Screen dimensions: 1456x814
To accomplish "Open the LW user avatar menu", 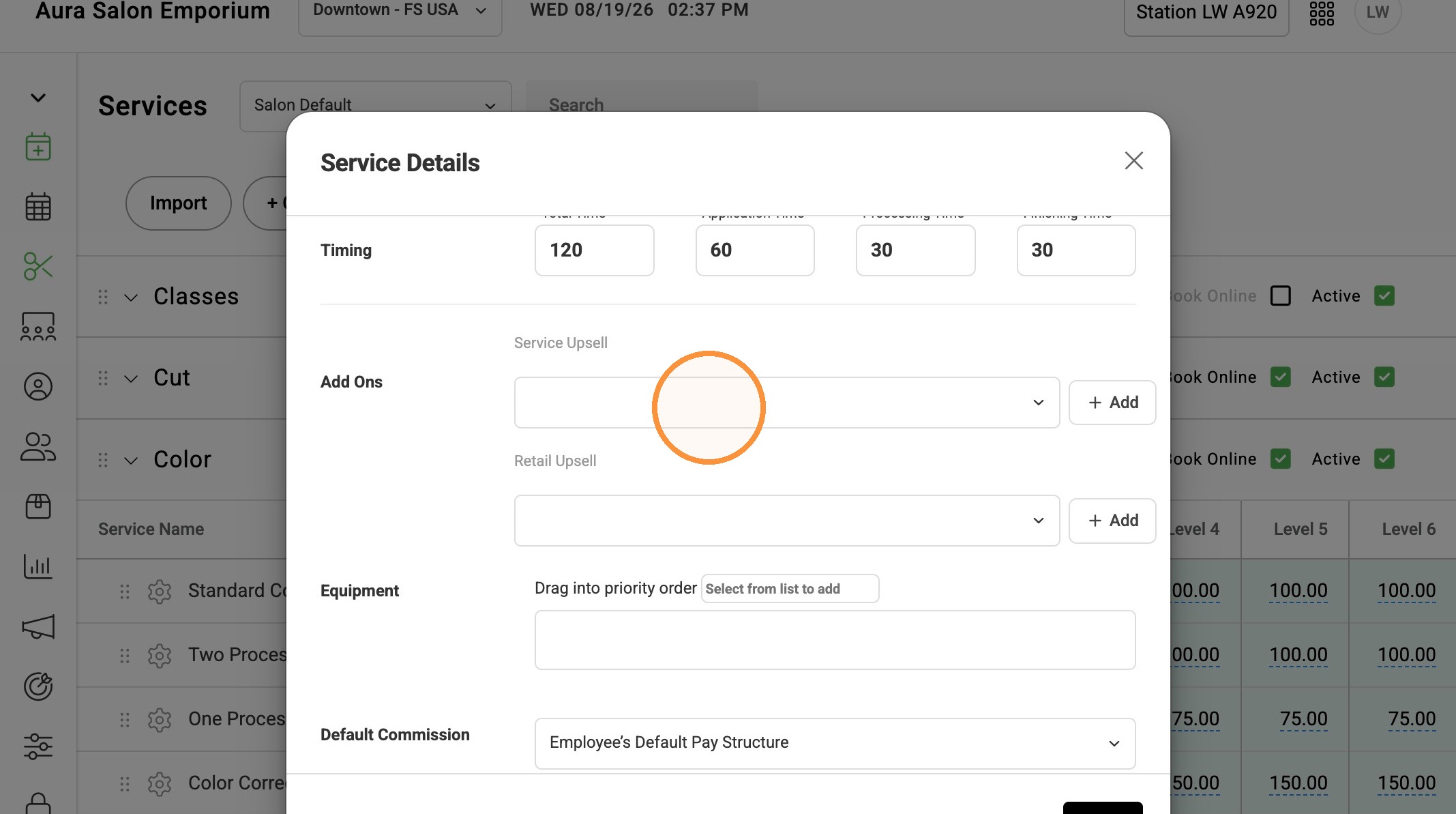I will click(1378, 12).
